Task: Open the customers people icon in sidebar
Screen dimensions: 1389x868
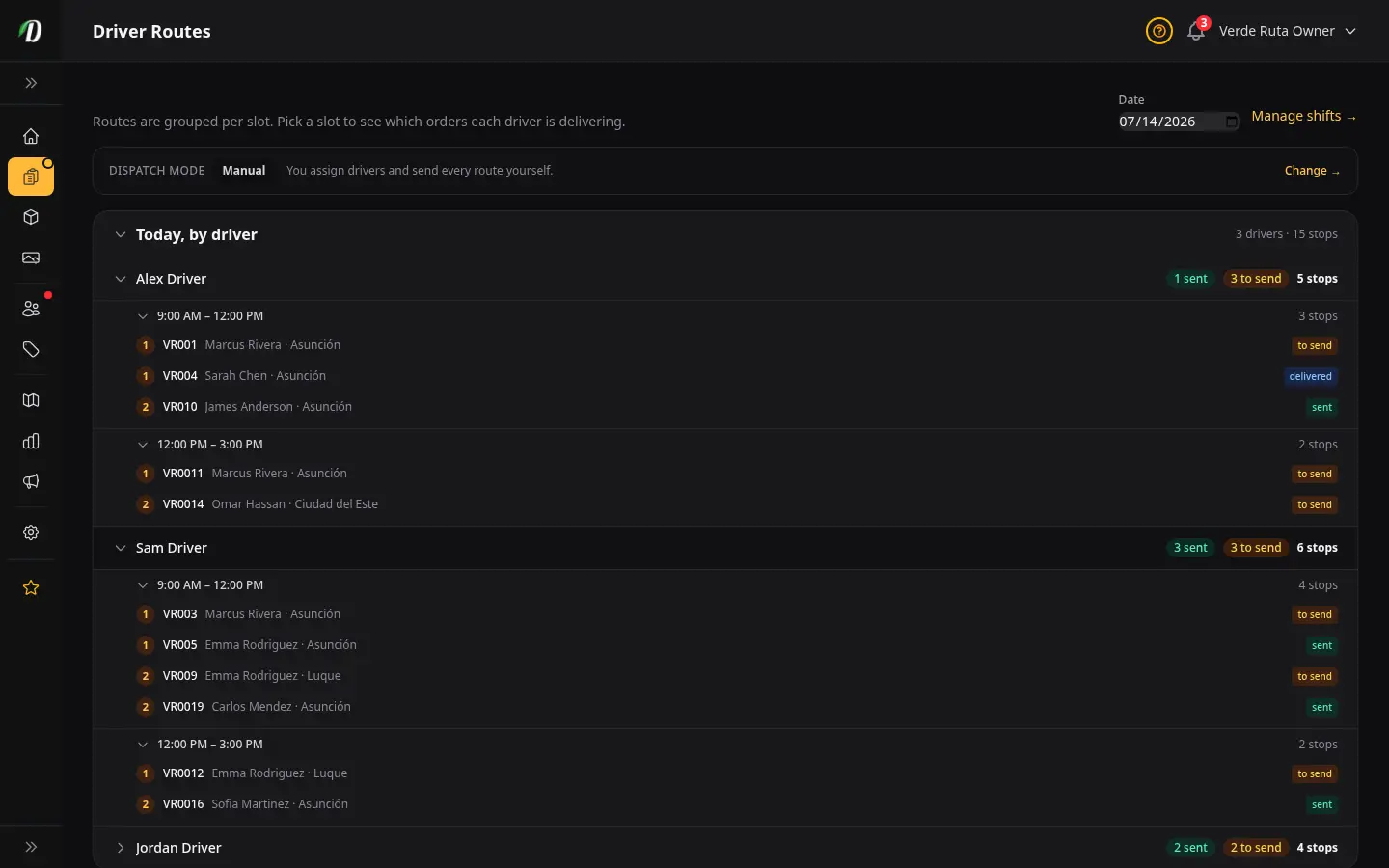Action: click(31, 309)
